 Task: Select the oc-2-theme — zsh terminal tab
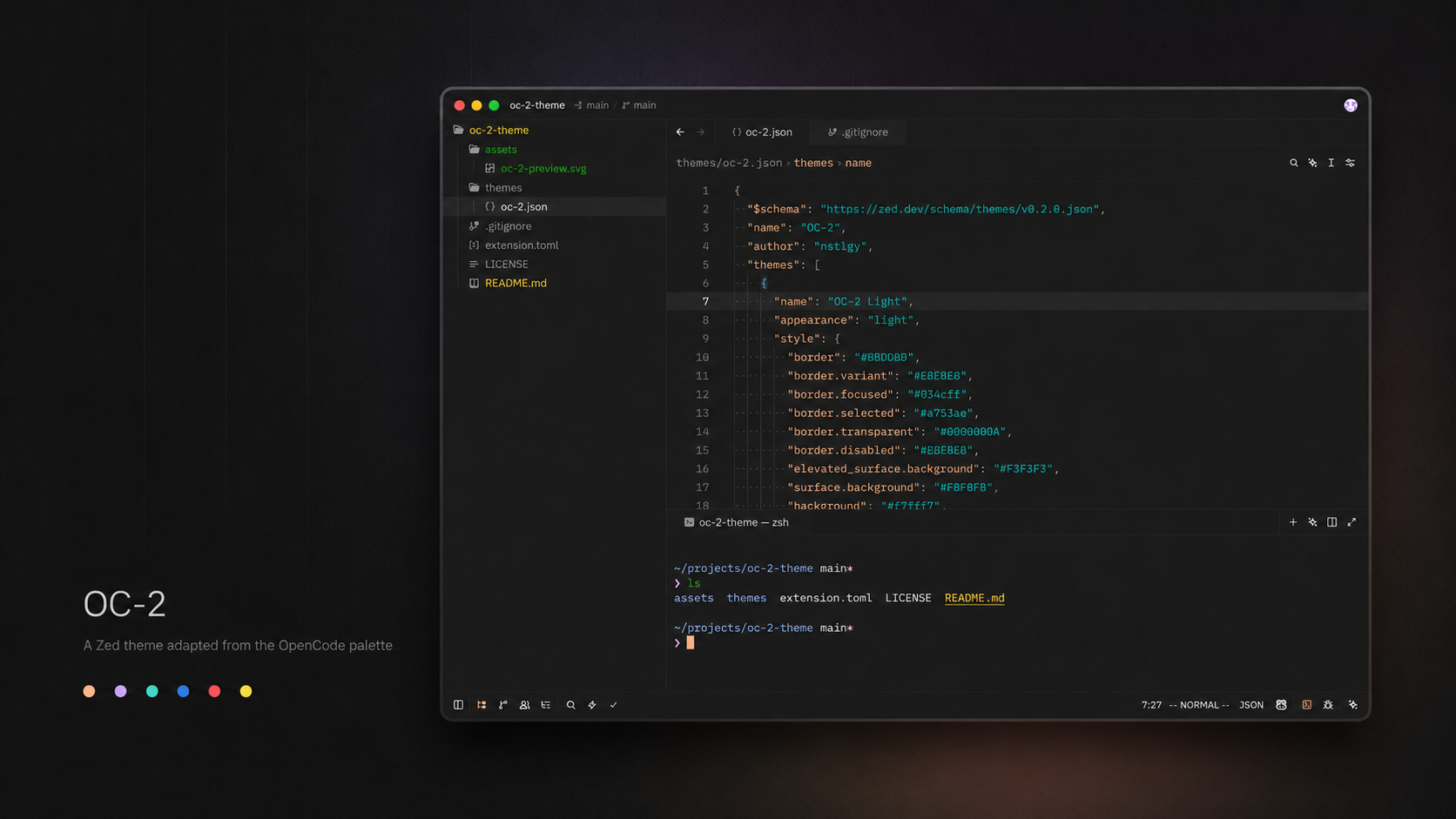[736, 522]
